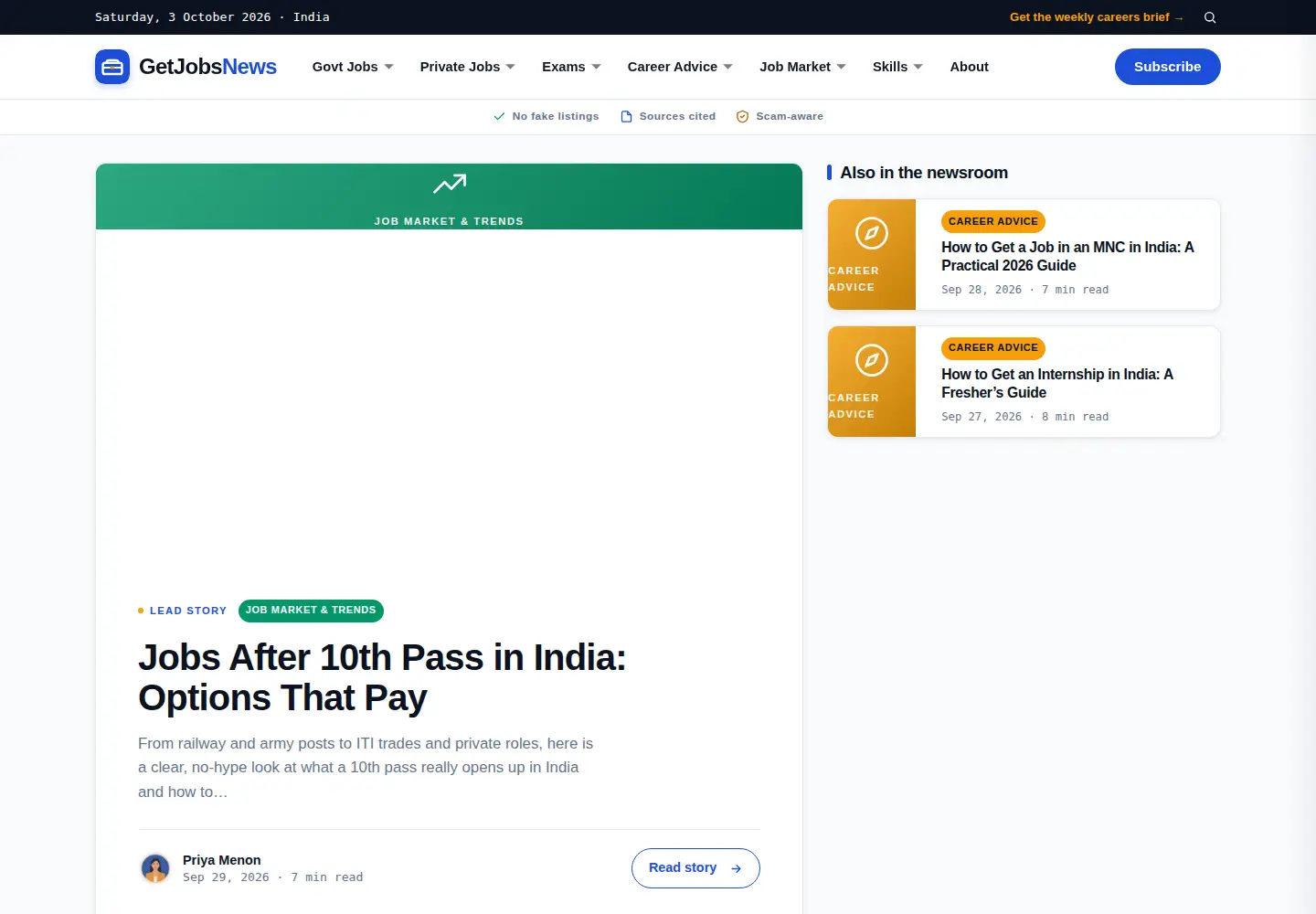
Task: Click the compass icon on the MNC guide card
Action: [872, 233]
